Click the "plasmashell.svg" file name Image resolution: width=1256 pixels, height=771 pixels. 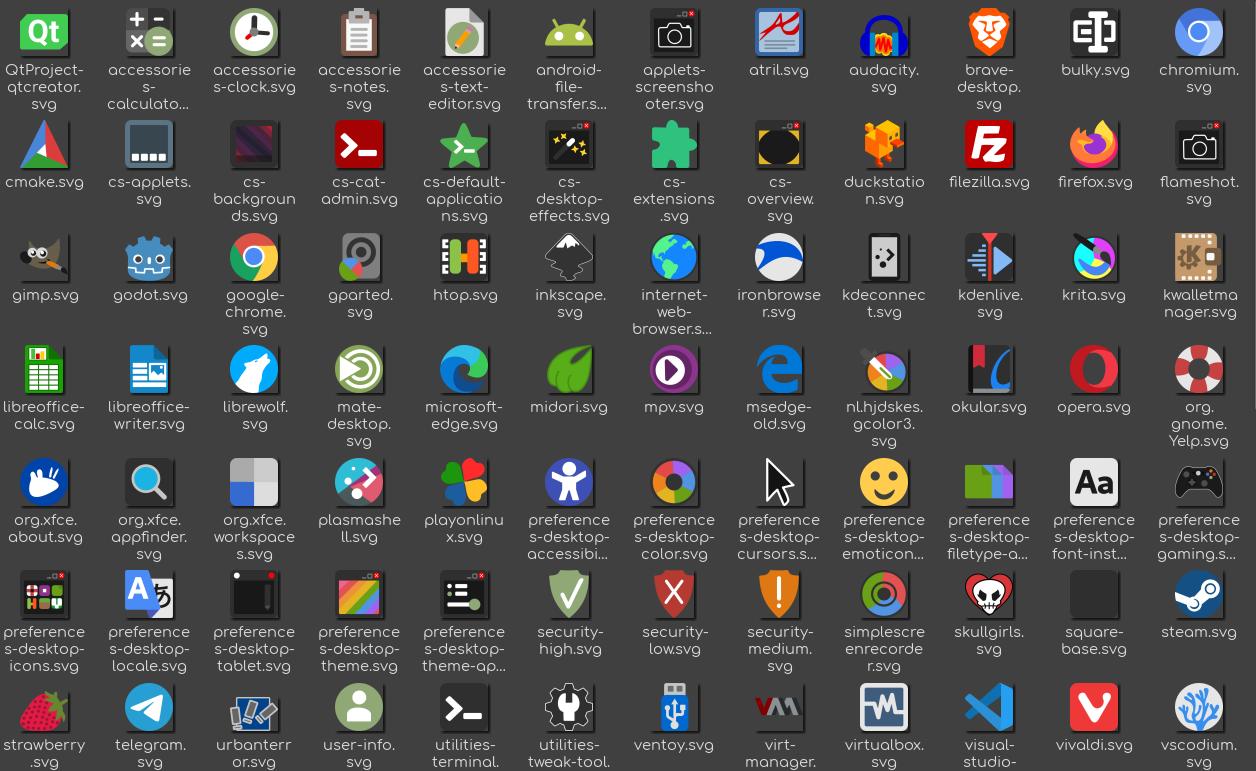pyautogui.click(x=359, y=528)
